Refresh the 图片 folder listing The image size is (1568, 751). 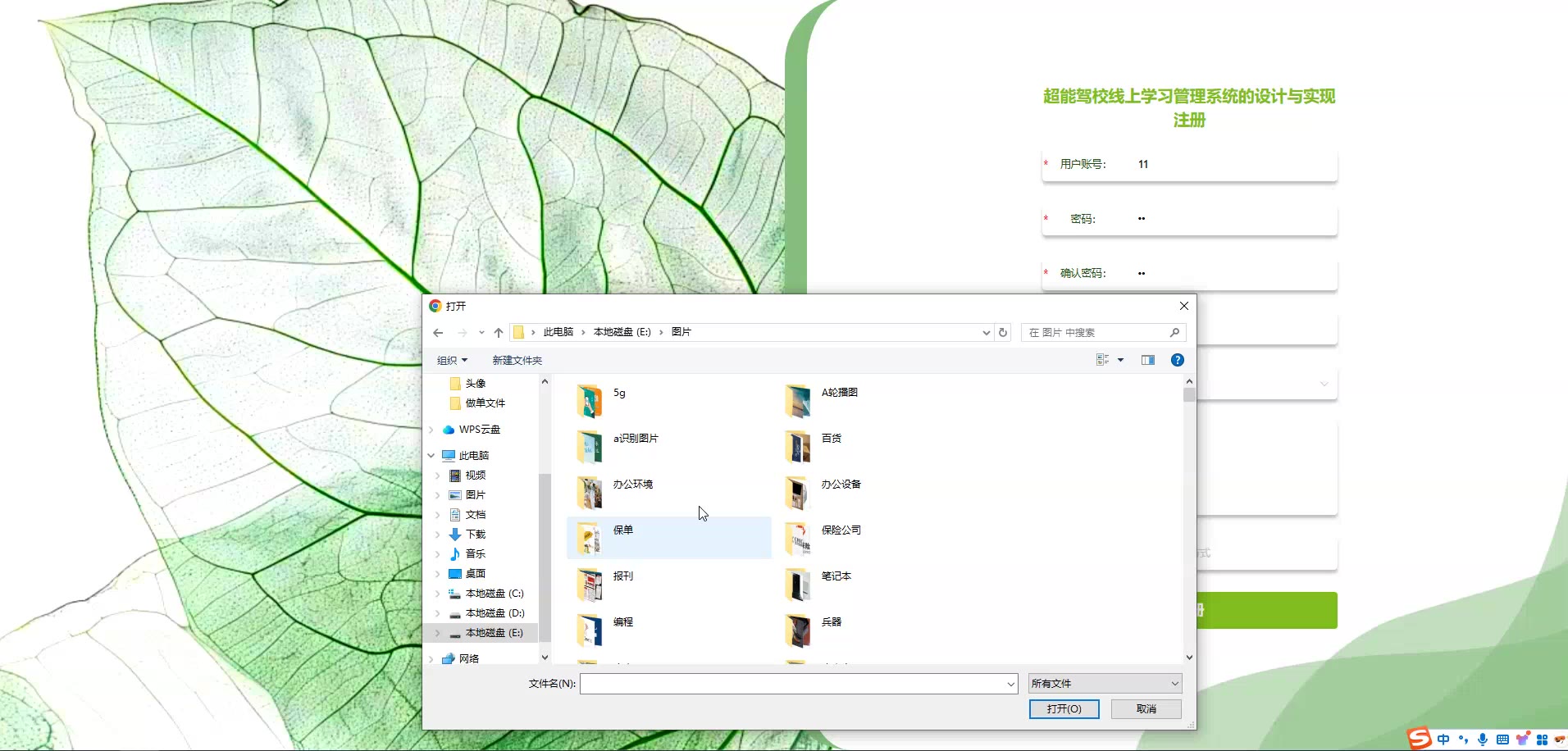pos(1003,332)
